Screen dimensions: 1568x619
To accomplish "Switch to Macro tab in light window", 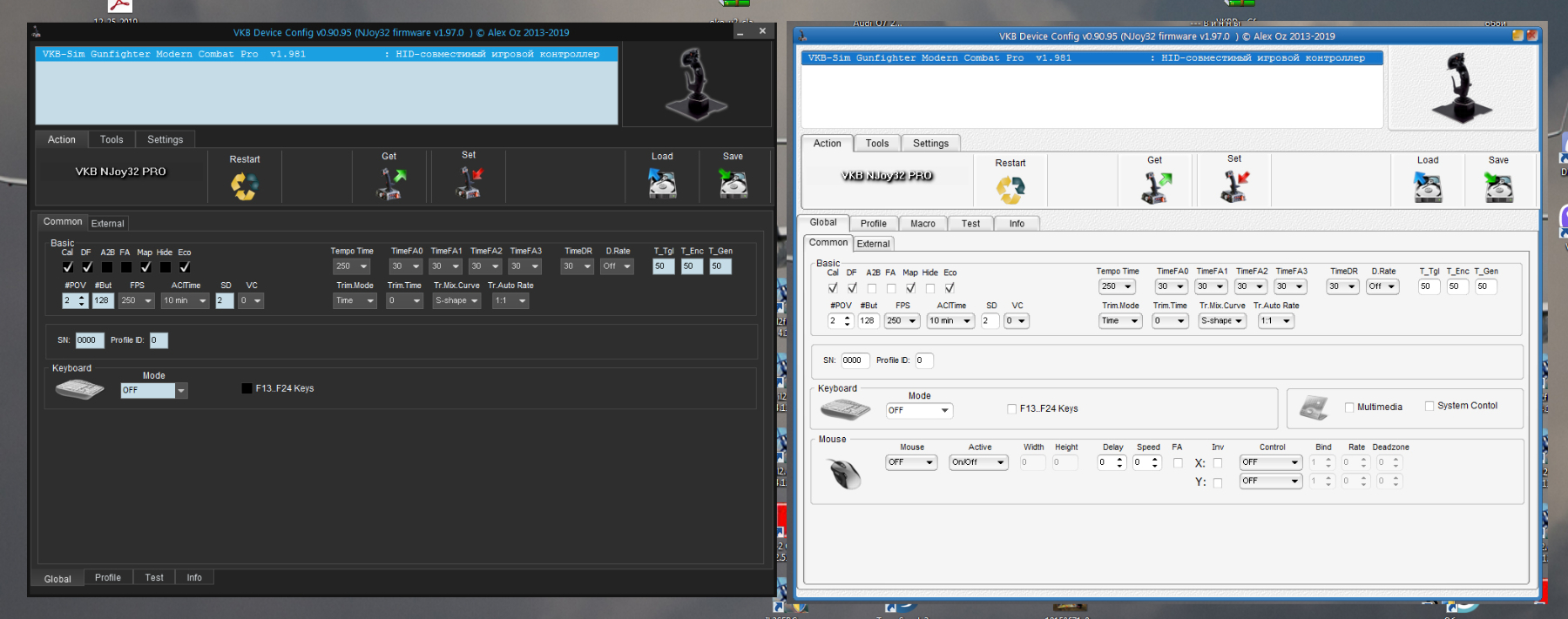I will (x=923, y=224).
